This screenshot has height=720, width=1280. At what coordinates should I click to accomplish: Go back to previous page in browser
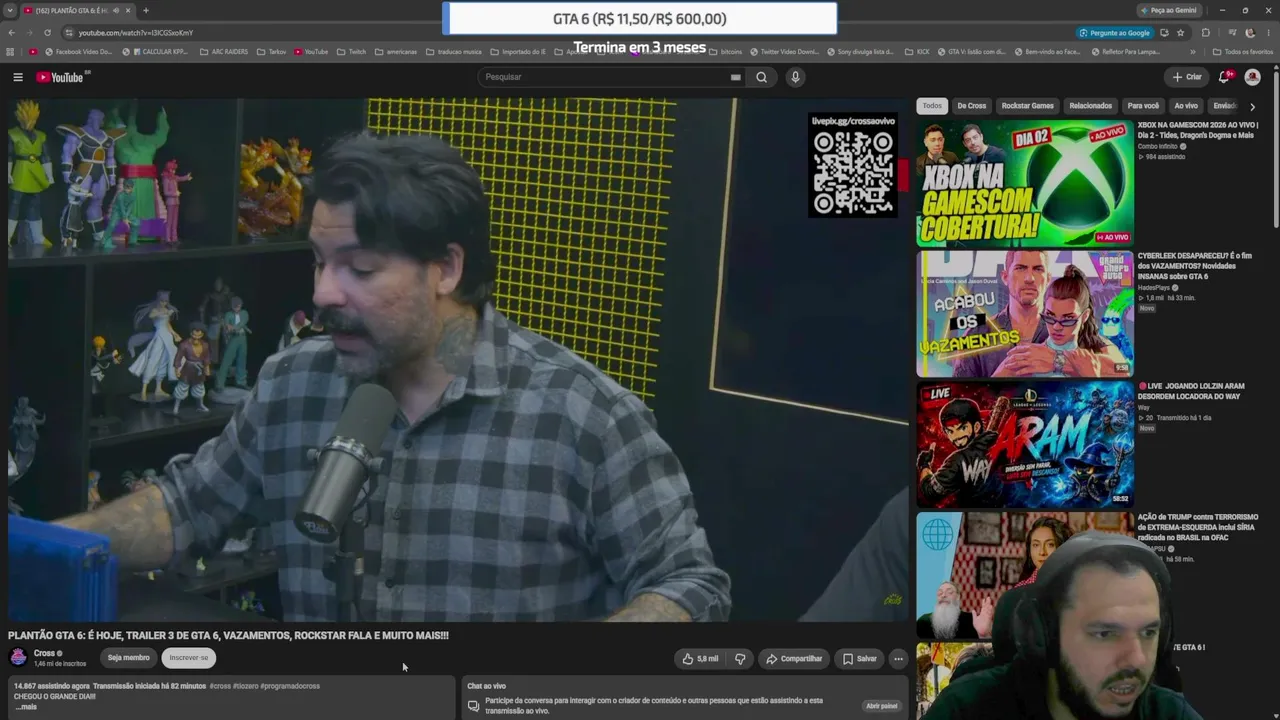pyautogui.click(x=12, y=33)
